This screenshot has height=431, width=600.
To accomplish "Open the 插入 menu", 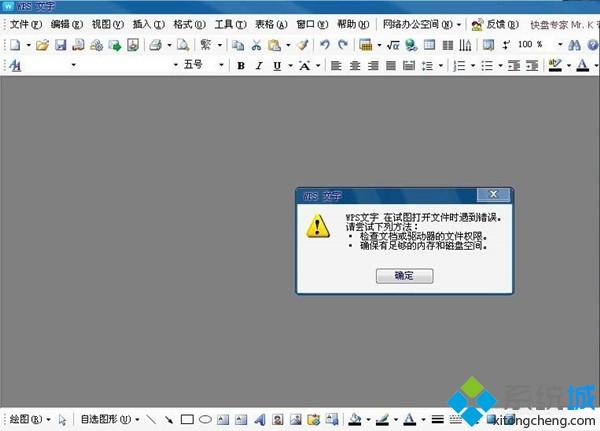I will click(x=148, y=24).
